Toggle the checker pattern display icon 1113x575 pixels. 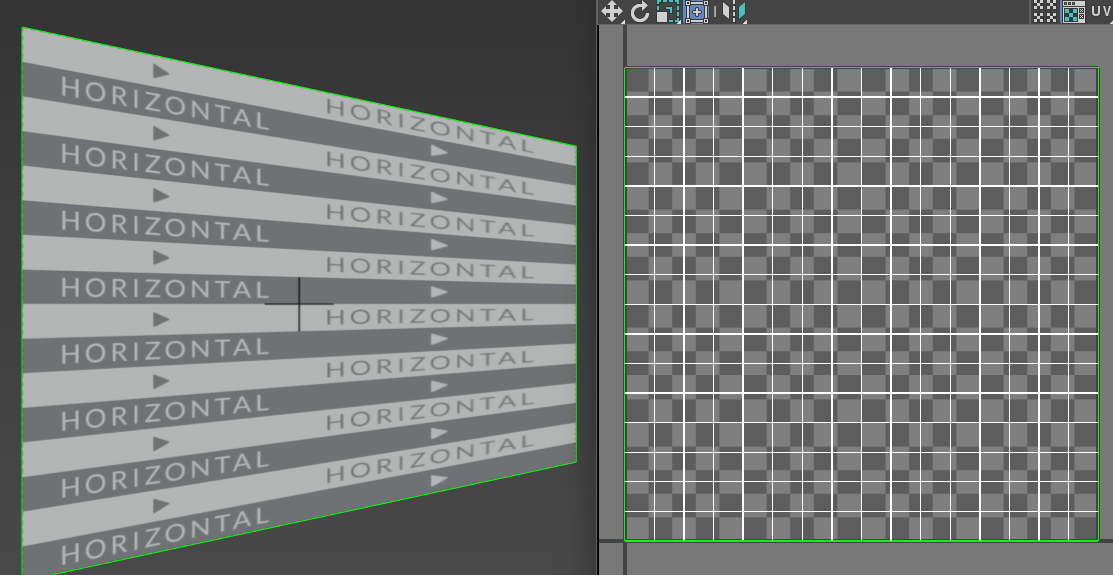pyautogui.click(x=1045, y=11)
